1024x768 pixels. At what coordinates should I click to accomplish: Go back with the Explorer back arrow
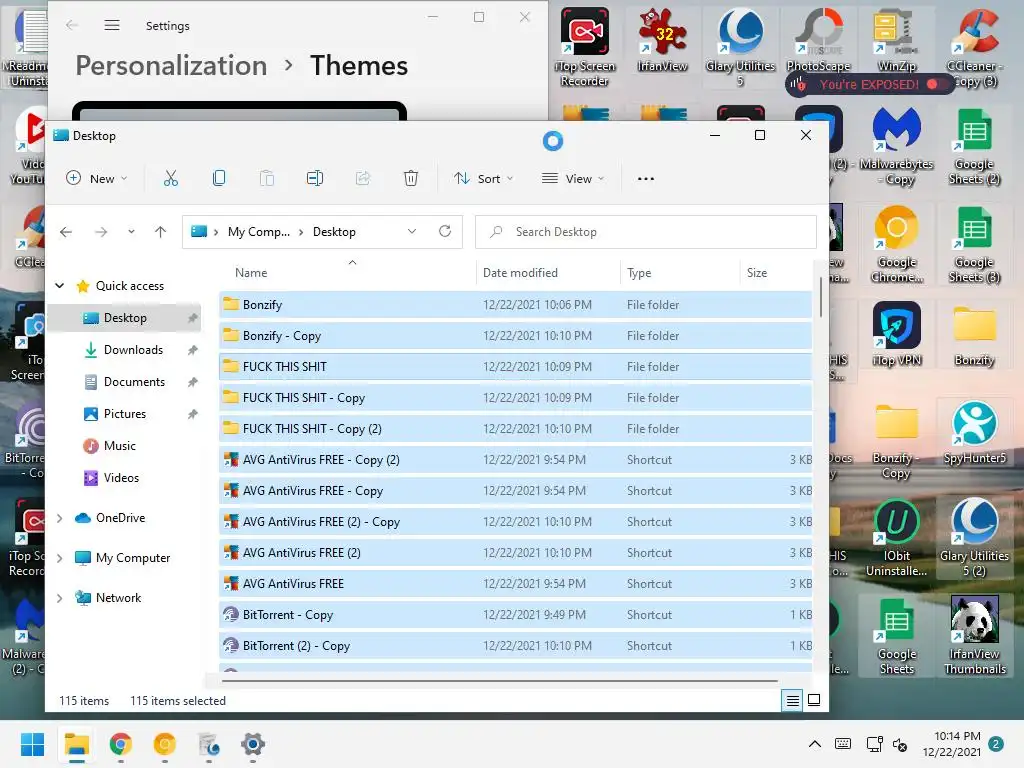point(66,232)
